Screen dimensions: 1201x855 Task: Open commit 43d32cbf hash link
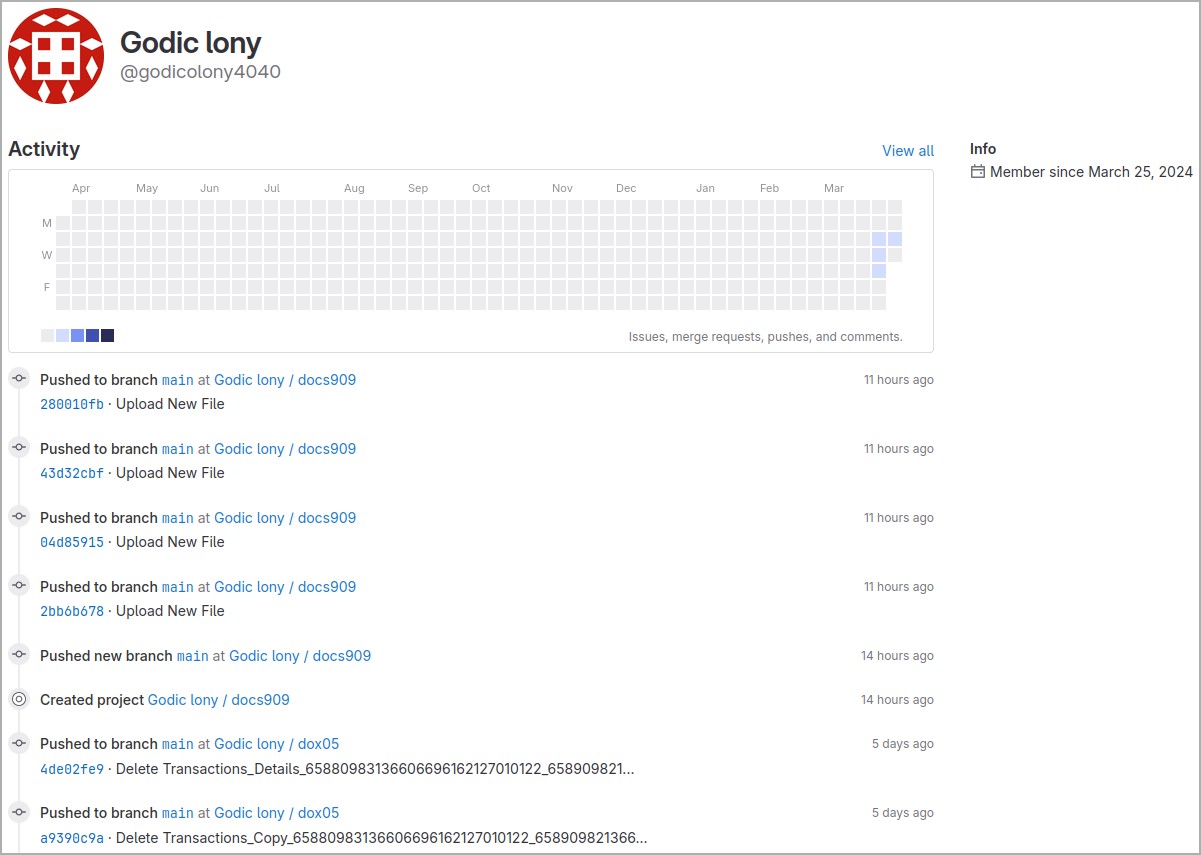pyautogui.click(x=71, y=474)
